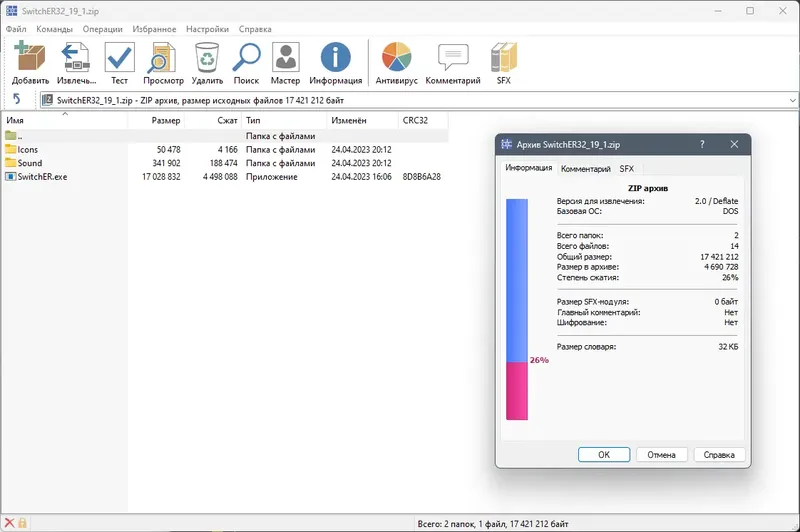Confirm with the OK button
This screenshot has width=800, height=532.
604,454
